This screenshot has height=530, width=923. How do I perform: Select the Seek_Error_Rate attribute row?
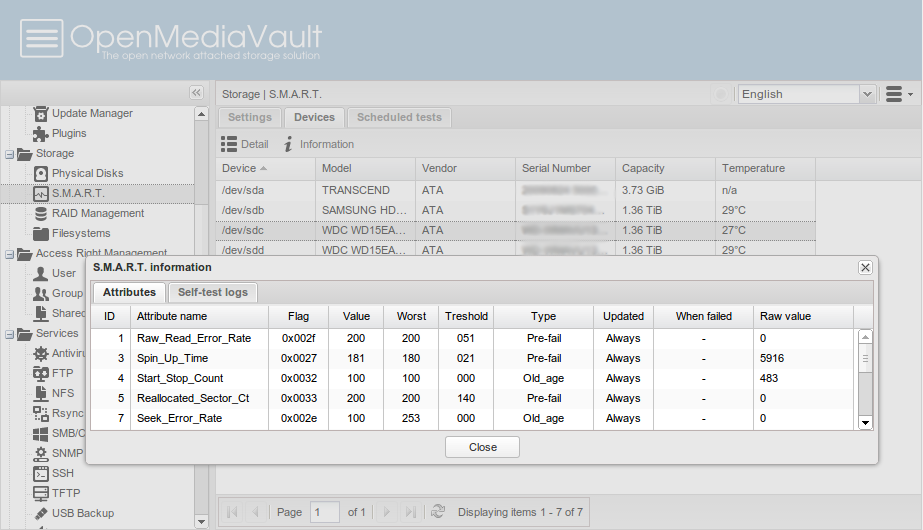[473, 419]
